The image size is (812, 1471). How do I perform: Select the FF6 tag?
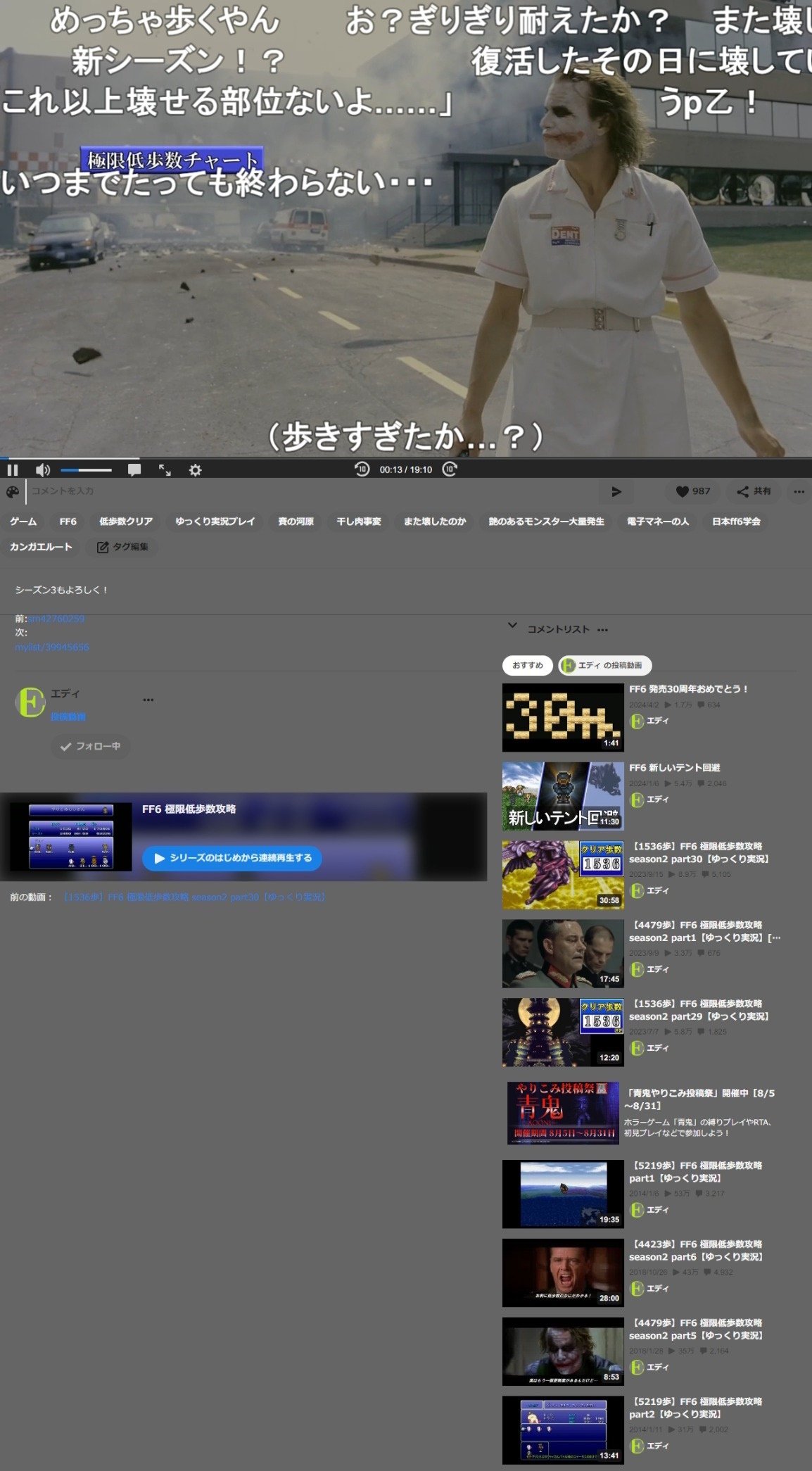point(68,522)
